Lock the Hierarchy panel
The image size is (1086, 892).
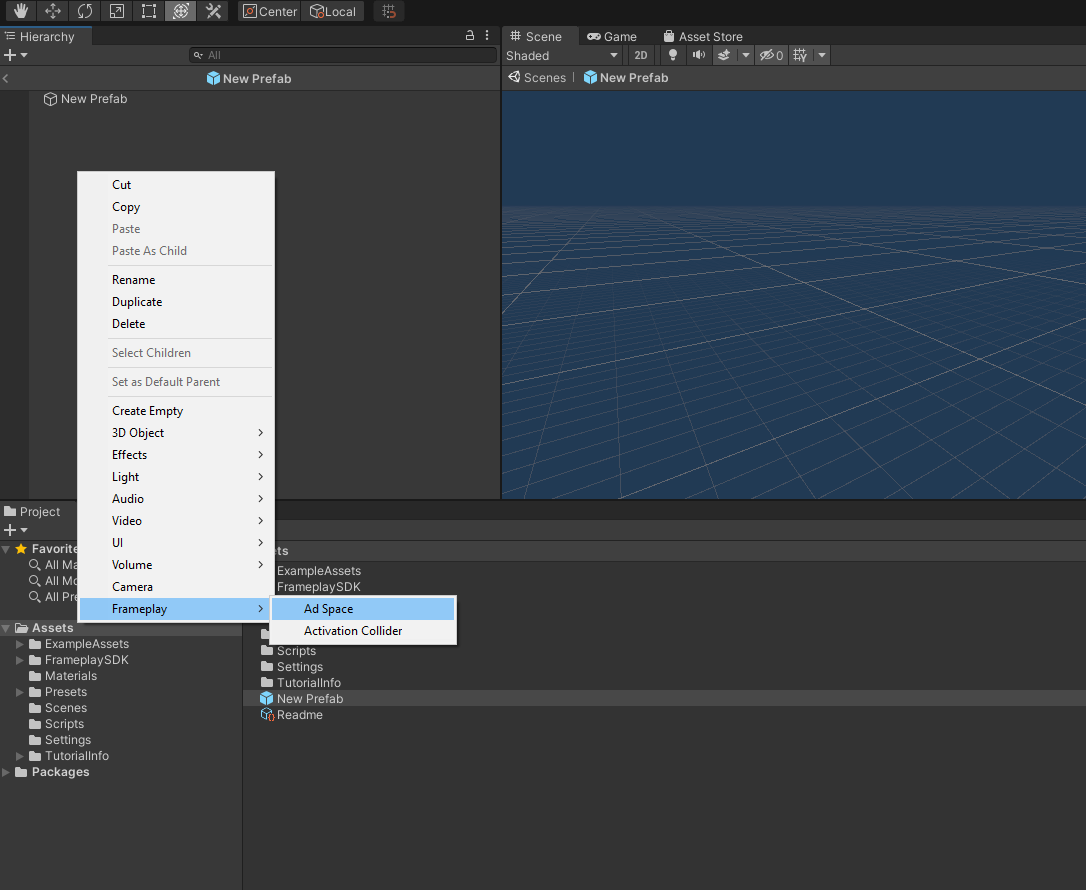[x=470, y=35]
